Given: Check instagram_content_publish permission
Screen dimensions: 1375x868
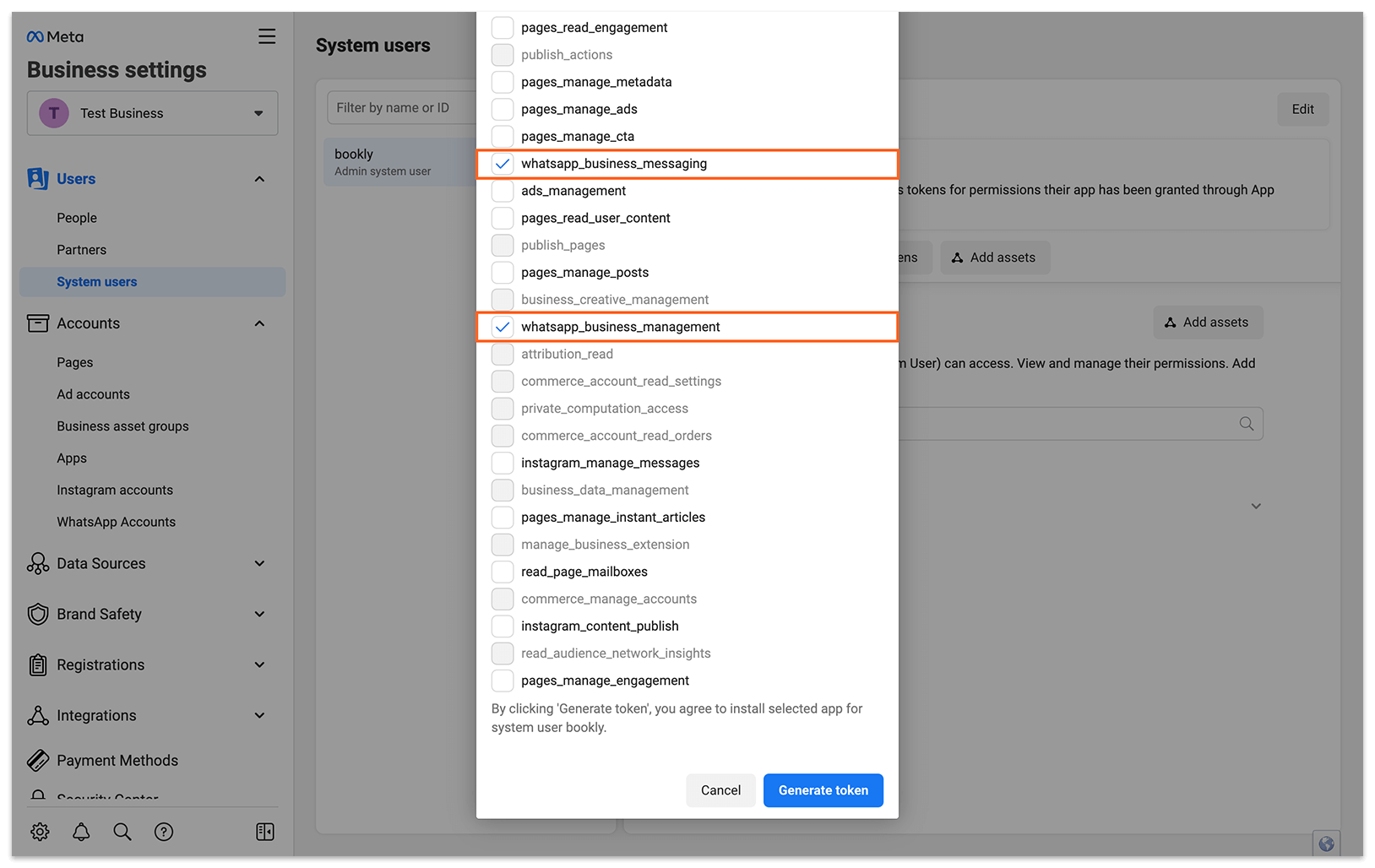Looking at the screenshot, I should pos(503,626).
